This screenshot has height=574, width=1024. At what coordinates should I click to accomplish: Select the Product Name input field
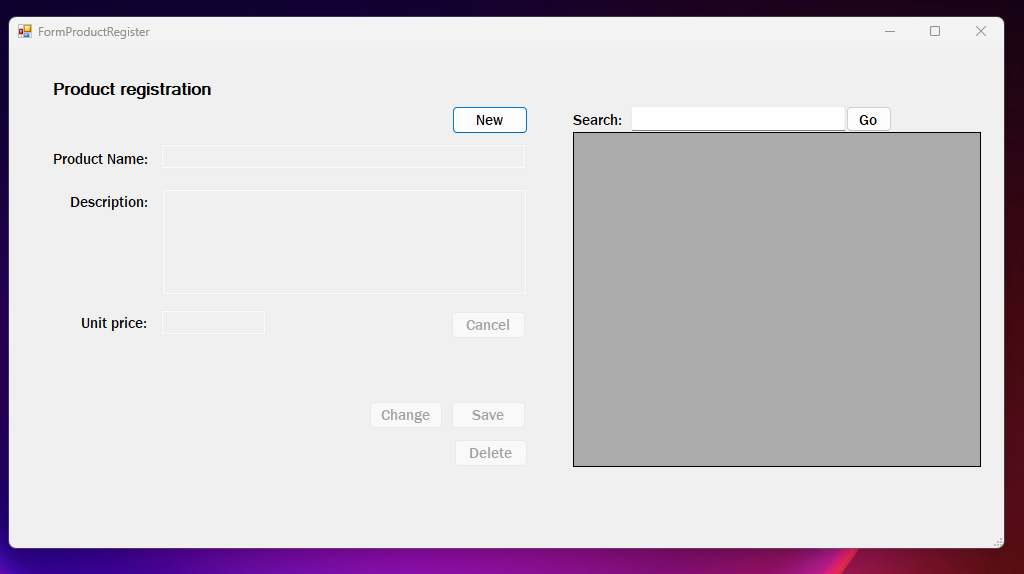pyautogui.click(x=344, y=157)
